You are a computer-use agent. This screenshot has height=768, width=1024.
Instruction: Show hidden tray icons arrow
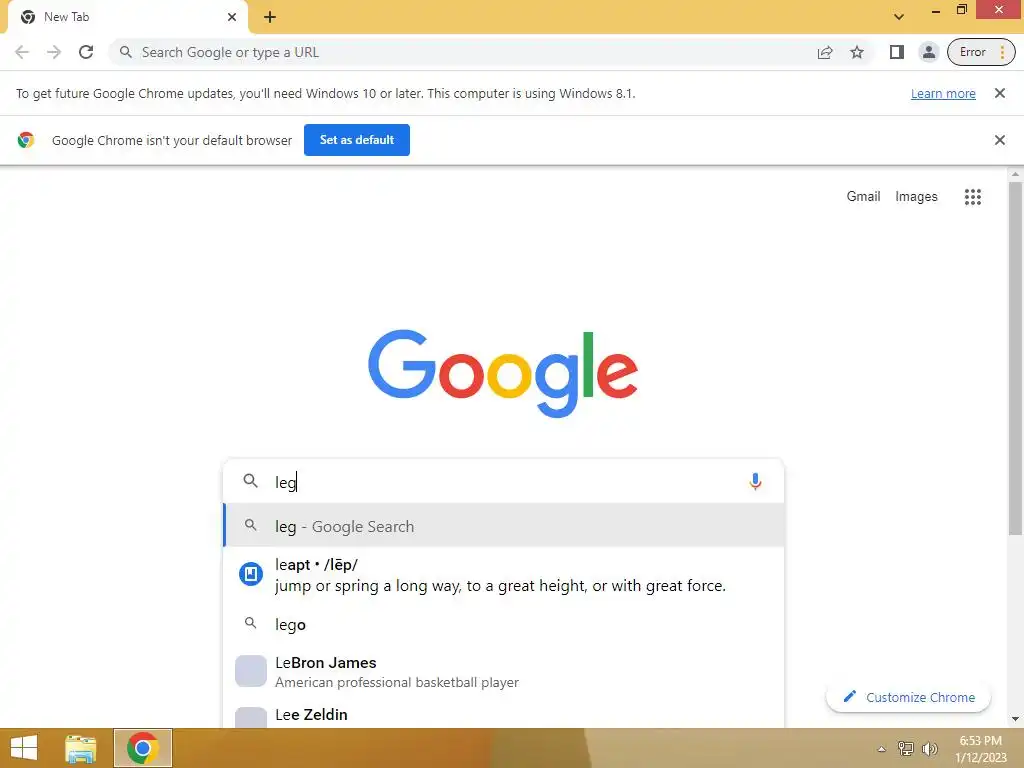click(881, 749)
